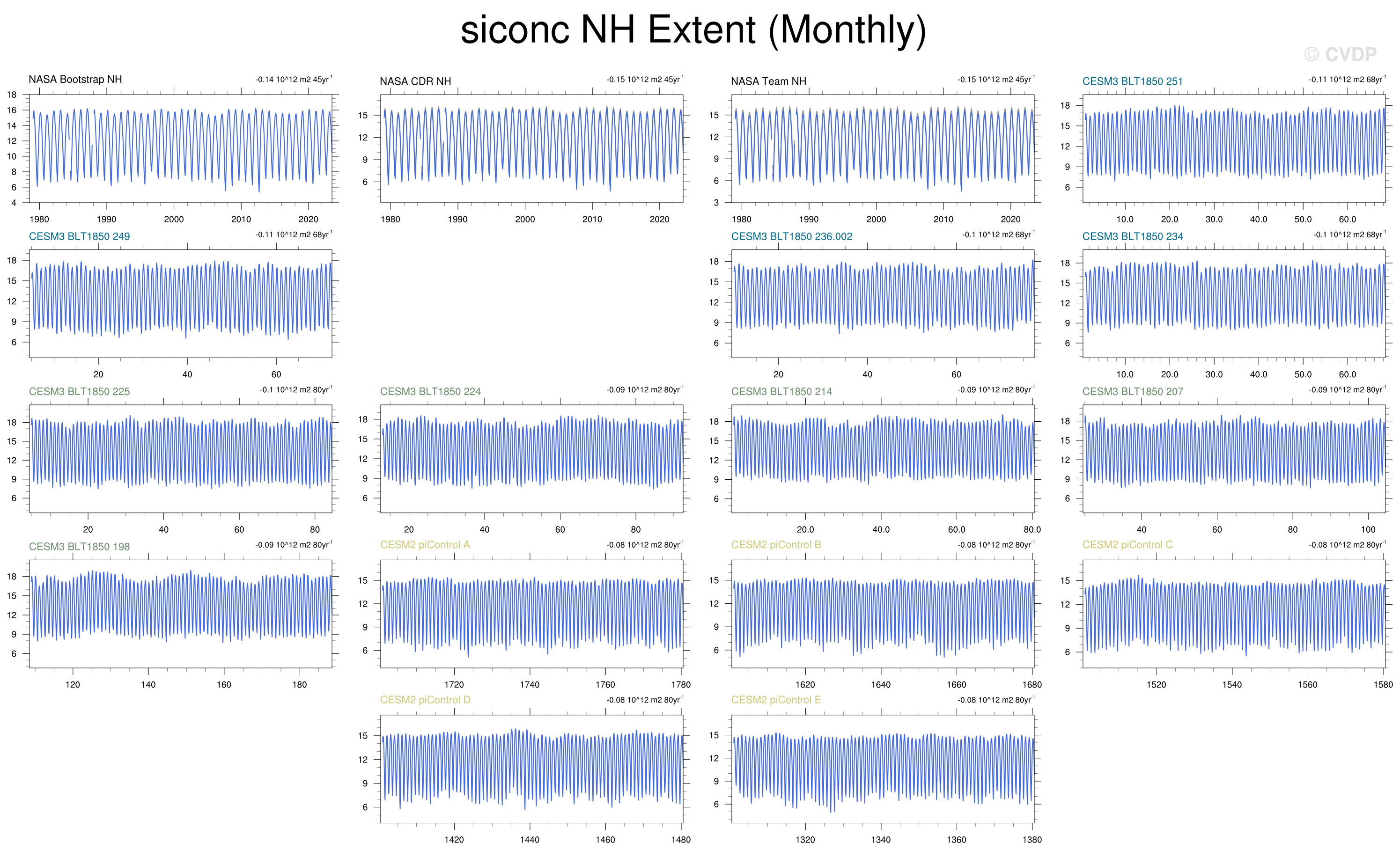Open the CESM2 piControl D timeseries plot

(531, 769)
